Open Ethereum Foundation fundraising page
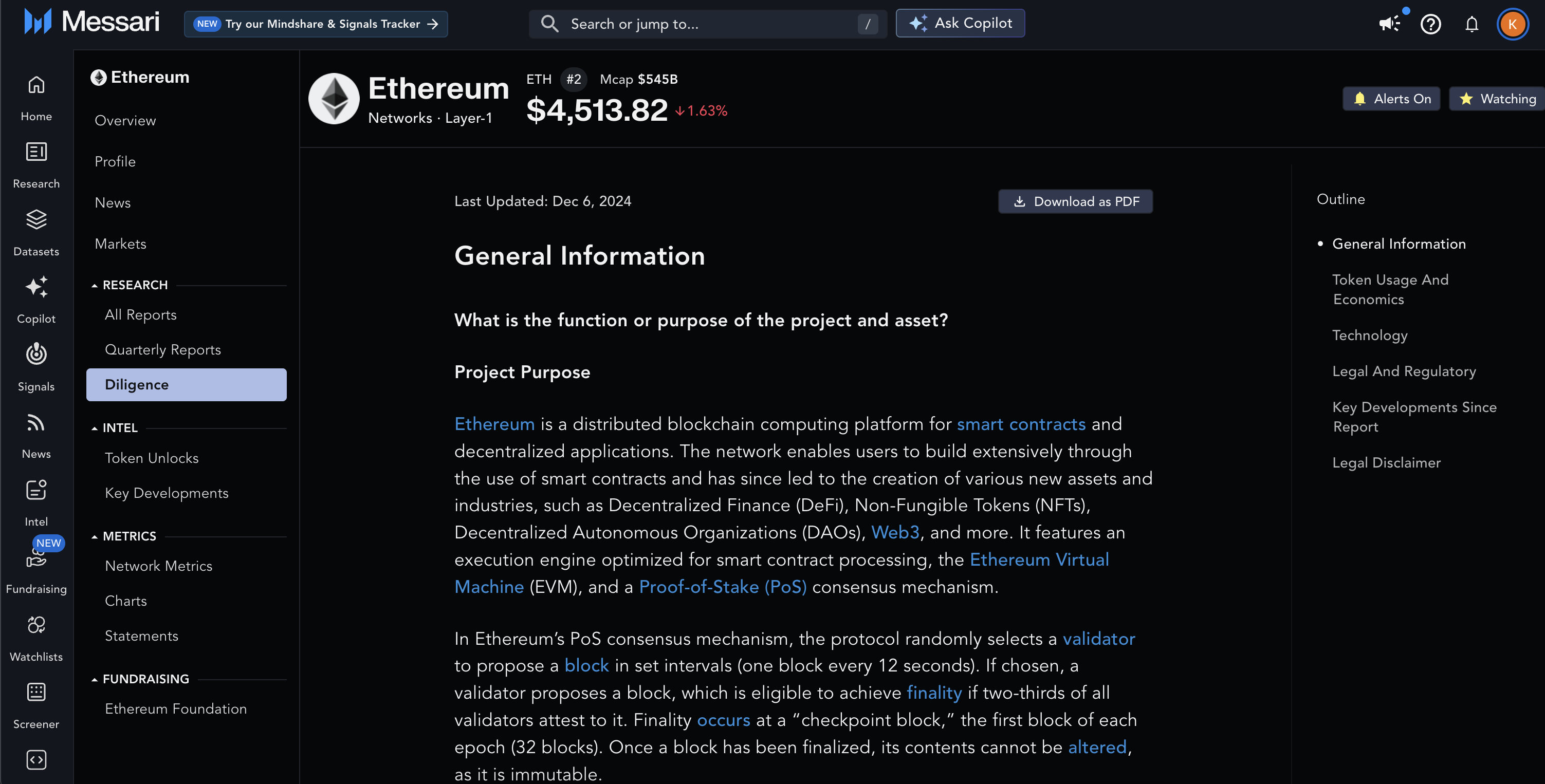The width and height of the screenshot is (1545, 784). [176, 708]
